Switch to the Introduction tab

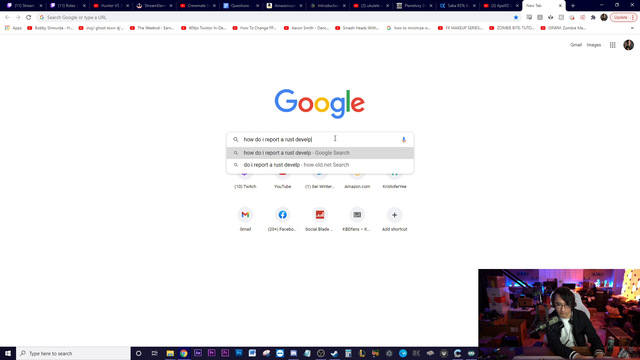[328, 6]
